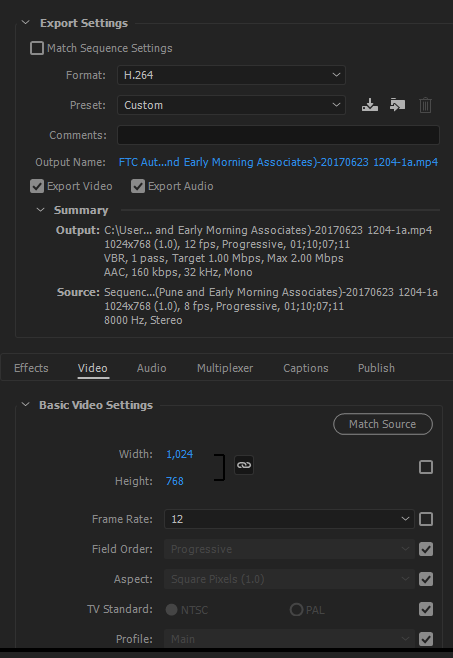Check the match source box for Width and Height
This screenshot has width=453, height=658.
click(426, 467)
